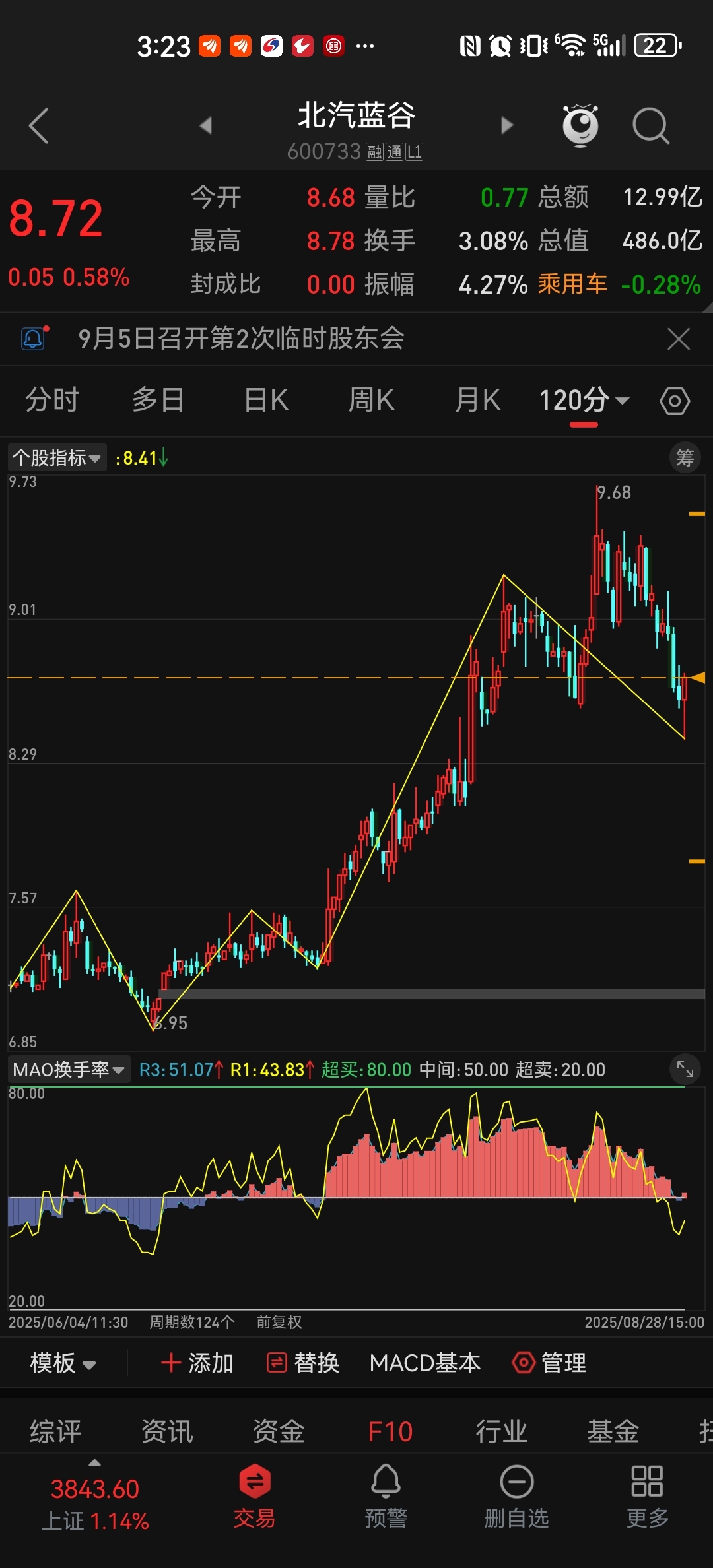Tap the 乘用车 sector link
713x1568 pixels.
pyautogui.click(x=572, y=284)
